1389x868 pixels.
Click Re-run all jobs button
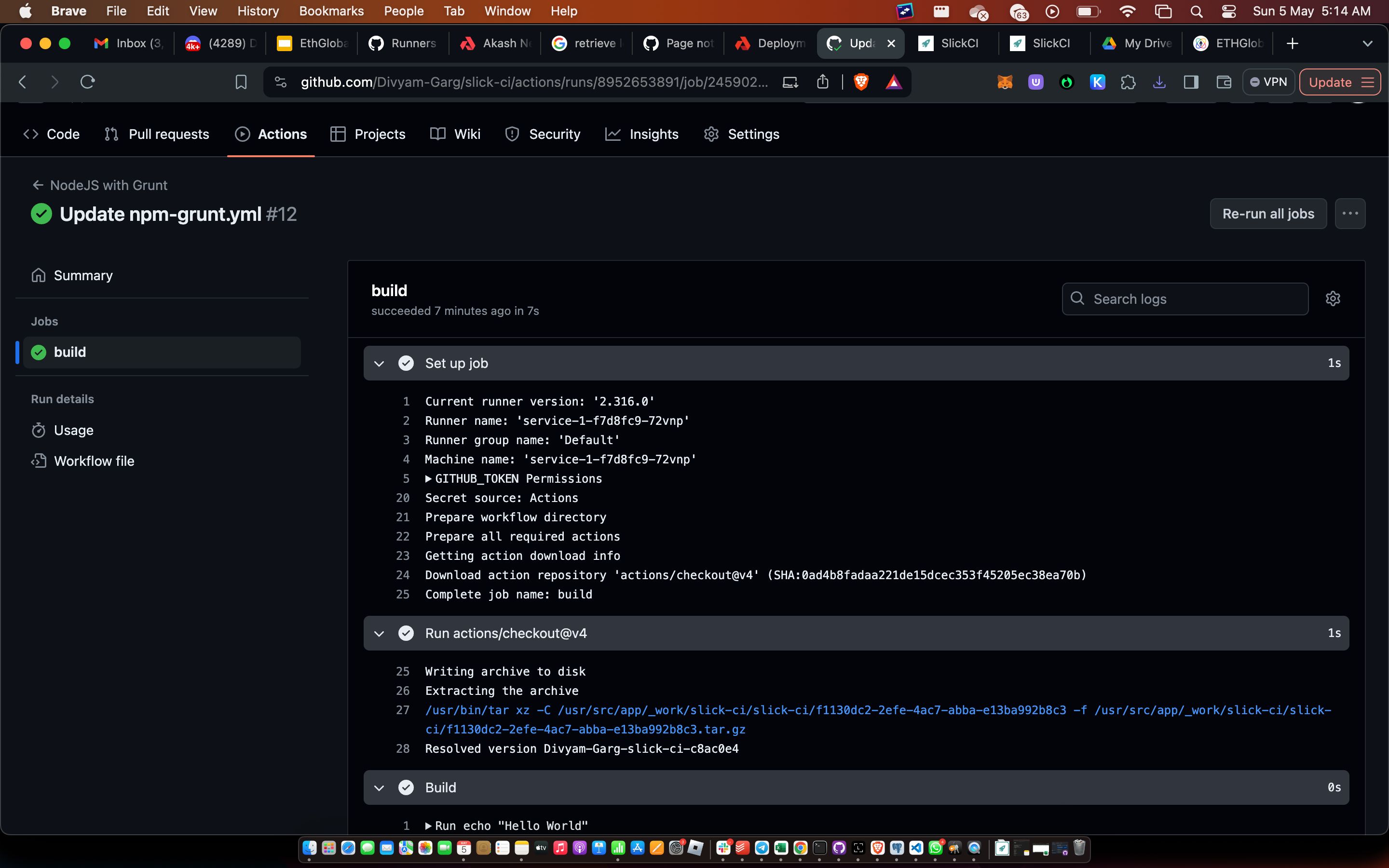1268,213
